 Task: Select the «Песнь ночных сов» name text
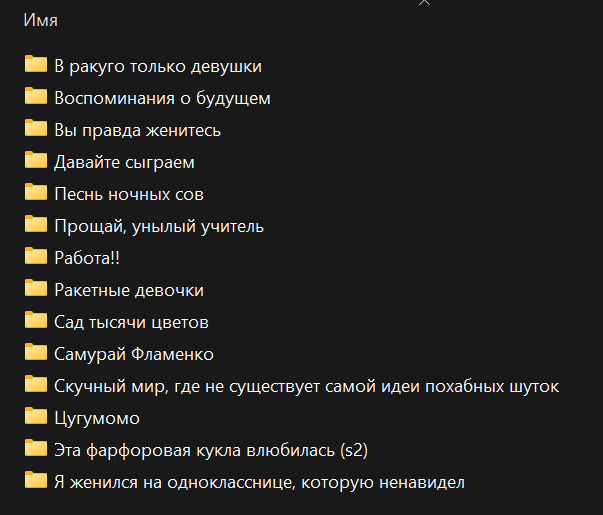point(129,194)
